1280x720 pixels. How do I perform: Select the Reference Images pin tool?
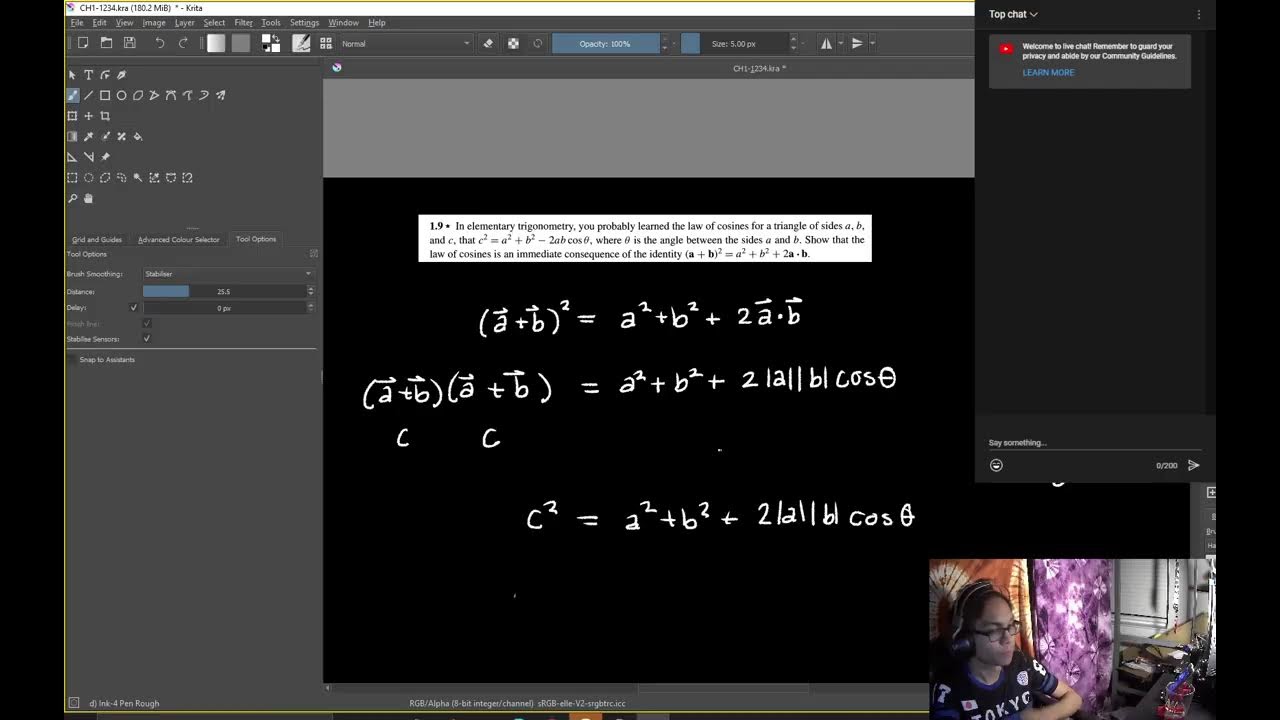pyautogui.click(x=105, y=157)
